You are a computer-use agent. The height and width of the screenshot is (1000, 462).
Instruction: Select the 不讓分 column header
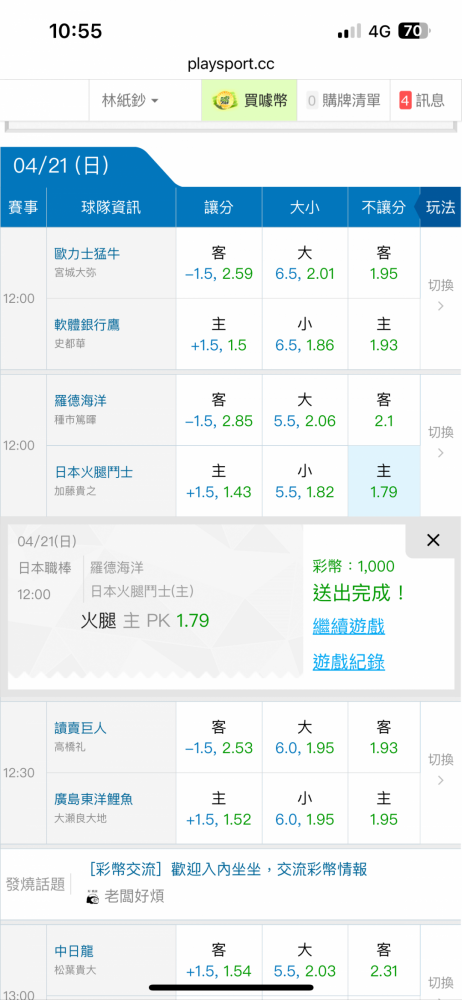click(383, 207)
